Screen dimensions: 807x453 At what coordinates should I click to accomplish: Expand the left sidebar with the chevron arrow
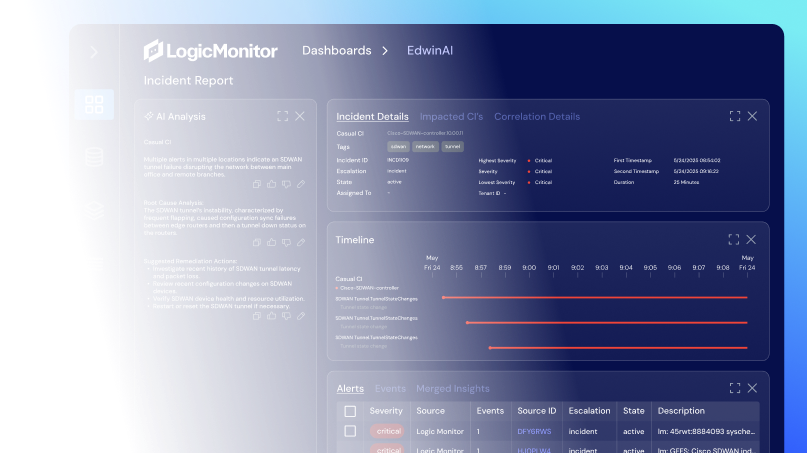click(x=94, y=52)
